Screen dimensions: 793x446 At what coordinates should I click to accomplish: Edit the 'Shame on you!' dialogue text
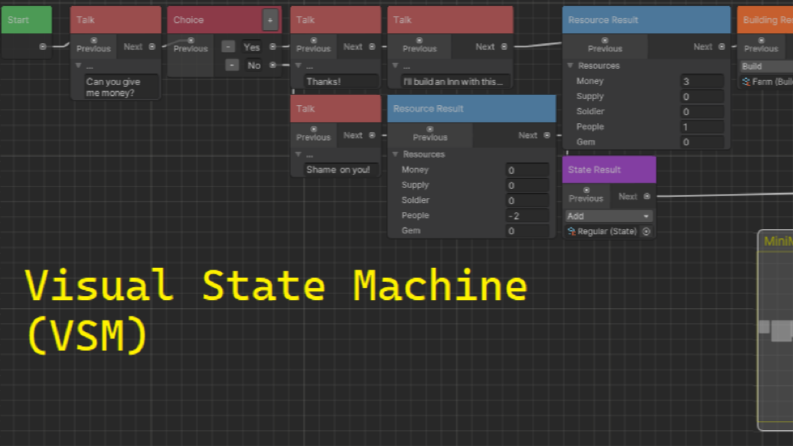click(x=341, y=170)
